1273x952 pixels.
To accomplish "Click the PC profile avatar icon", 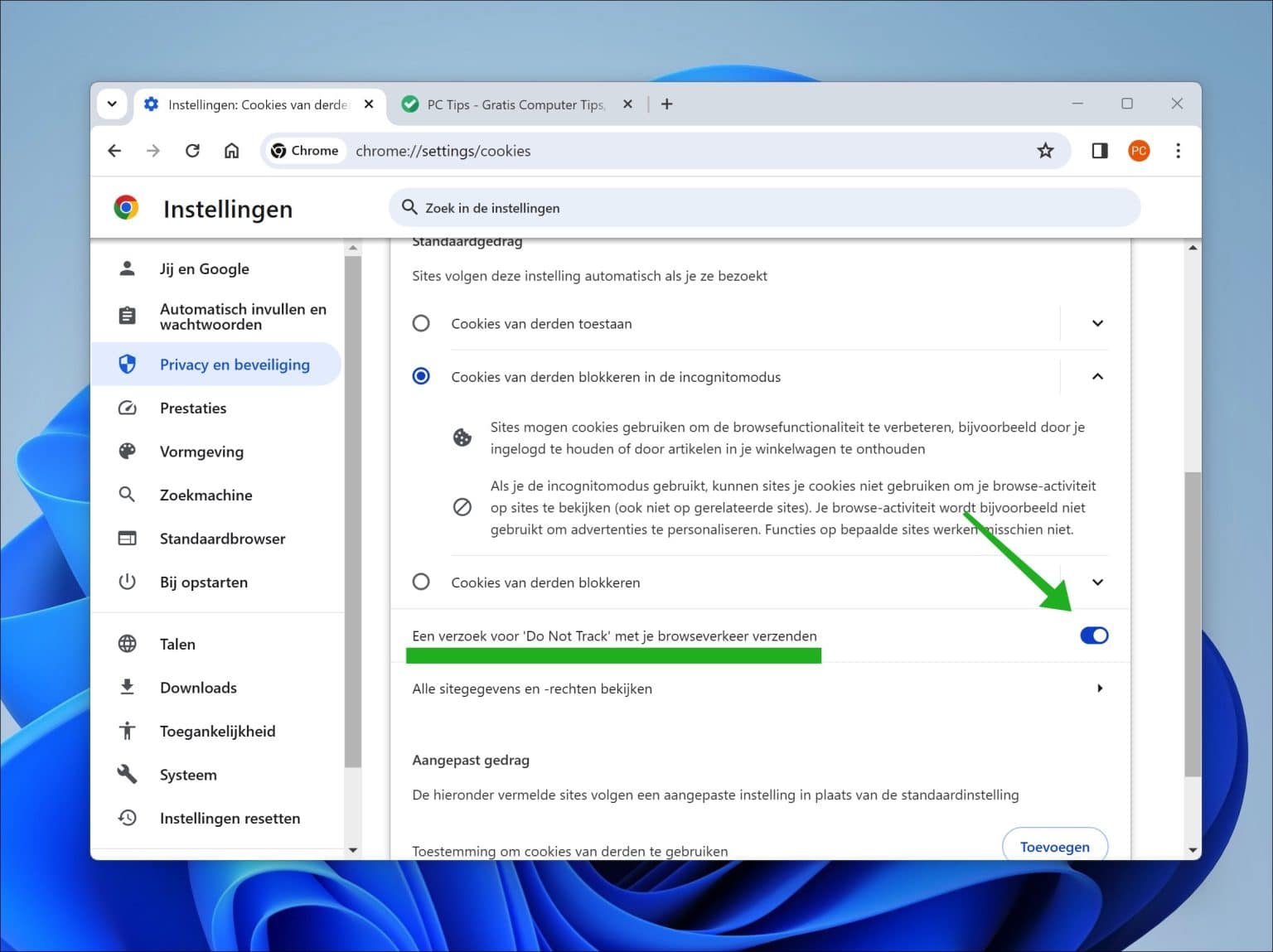I will (1138, 151).
